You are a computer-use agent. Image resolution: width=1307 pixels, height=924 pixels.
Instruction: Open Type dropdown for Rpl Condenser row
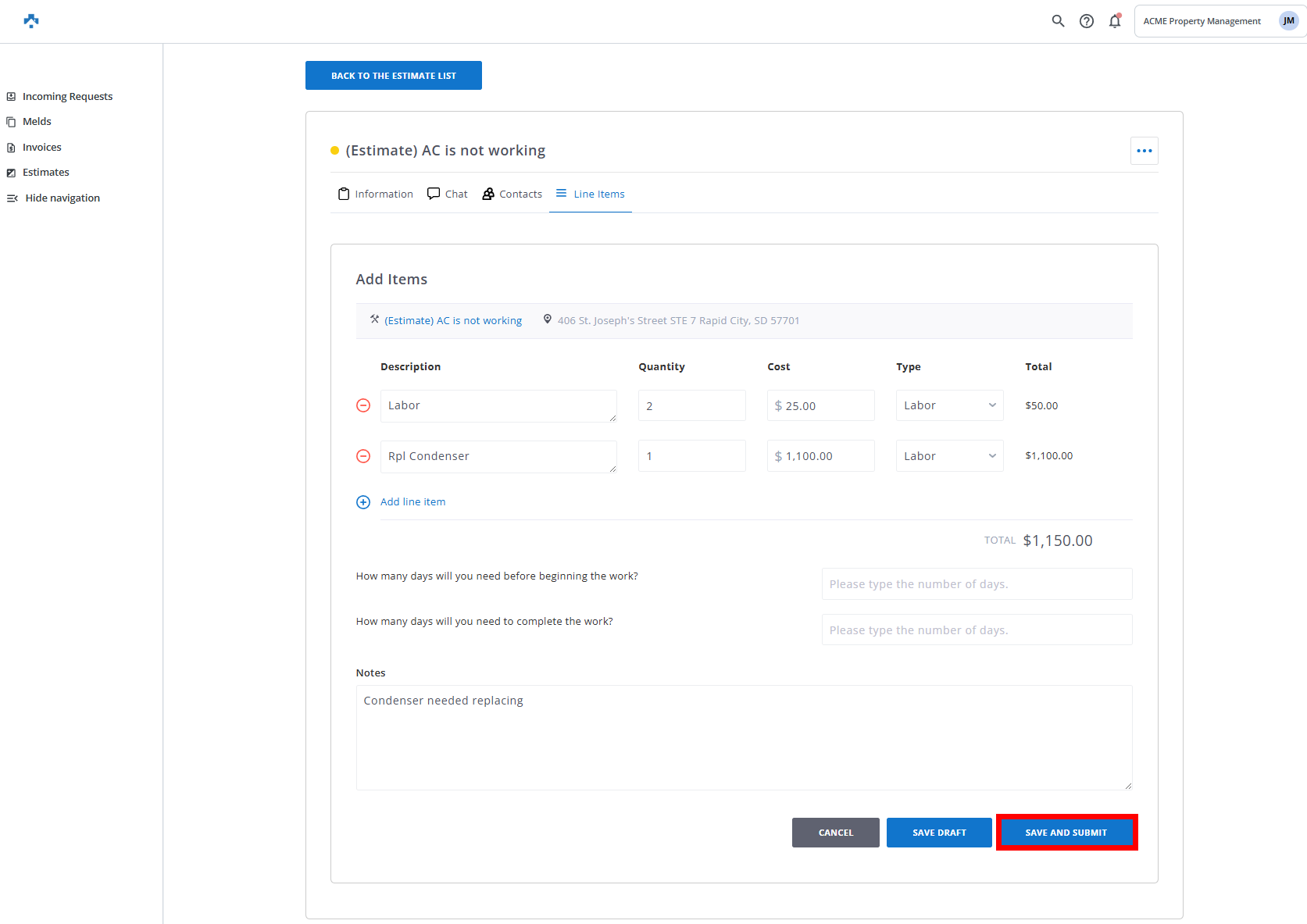tap(949, 456)
